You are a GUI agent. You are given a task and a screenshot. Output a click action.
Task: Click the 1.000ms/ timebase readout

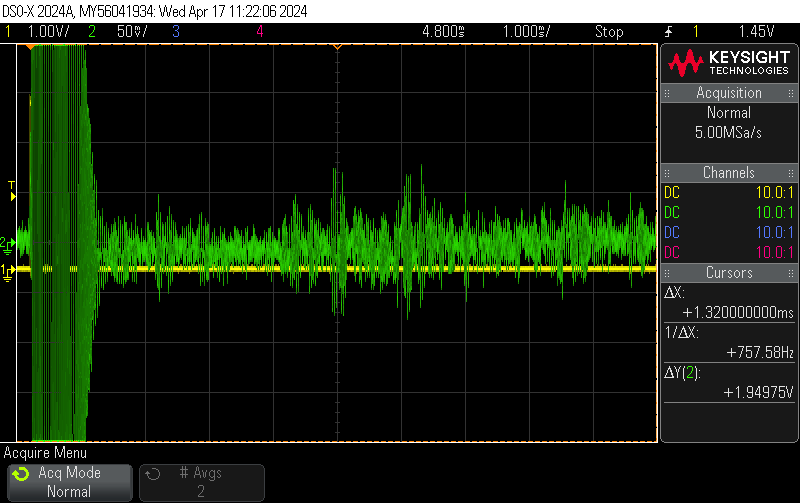526,31
